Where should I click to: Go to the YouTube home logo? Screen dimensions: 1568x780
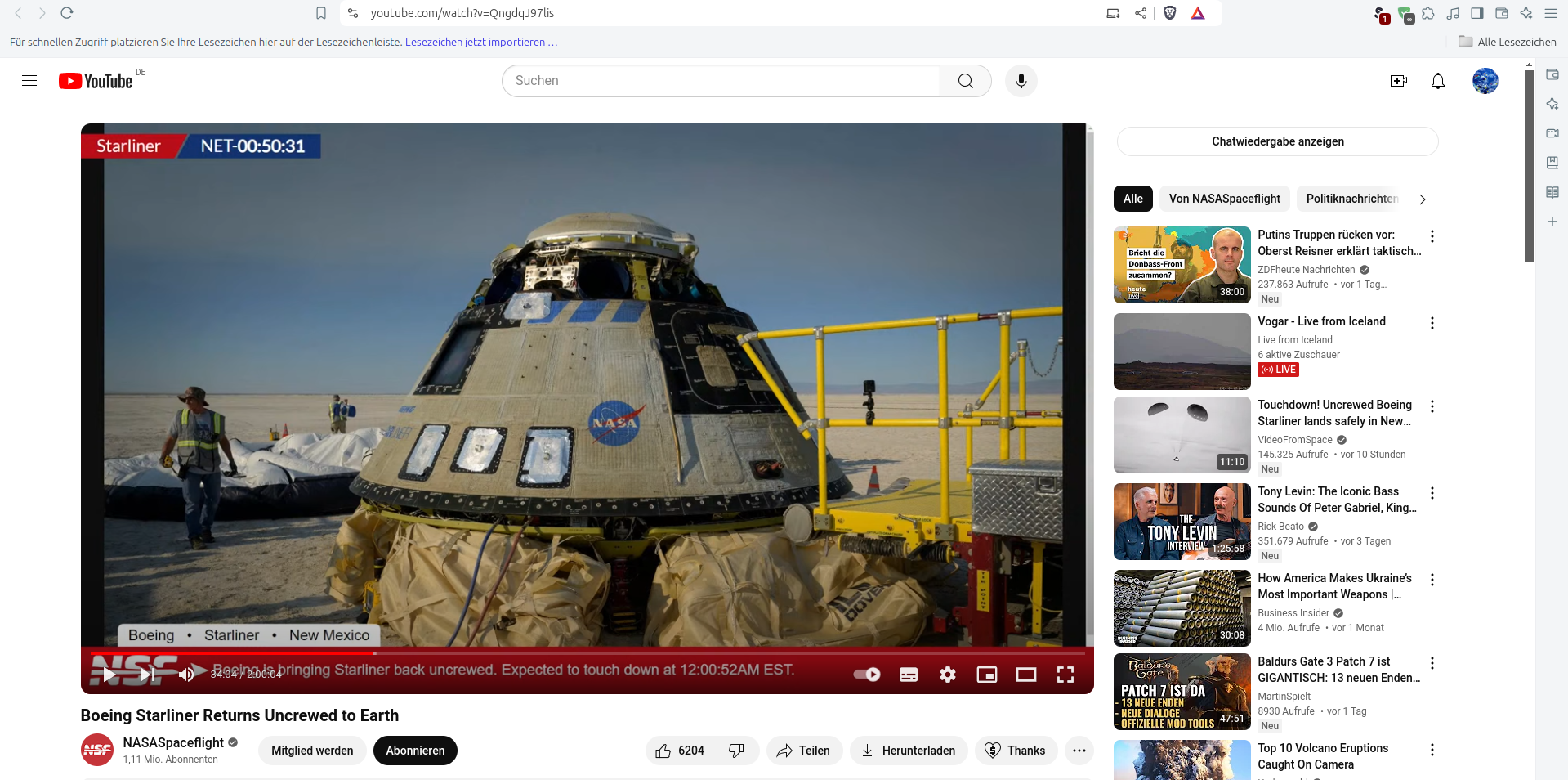[x=96, y=81]
